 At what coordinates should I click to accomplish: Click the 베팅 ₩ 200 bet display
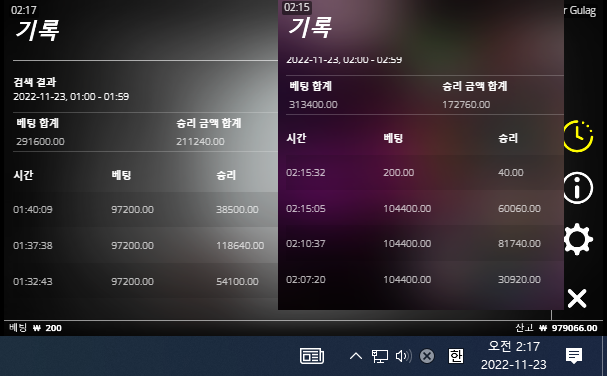pos(35,328)
